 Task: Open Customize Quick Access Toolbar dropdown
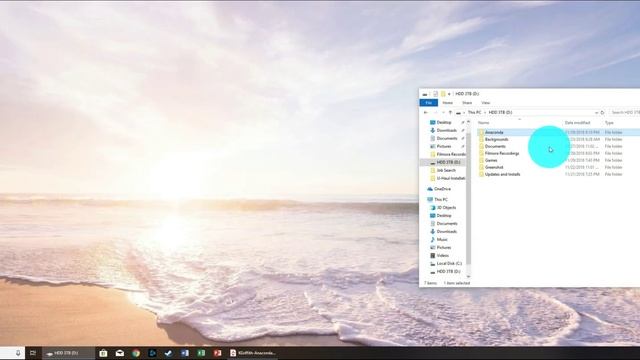pos(449,94)
